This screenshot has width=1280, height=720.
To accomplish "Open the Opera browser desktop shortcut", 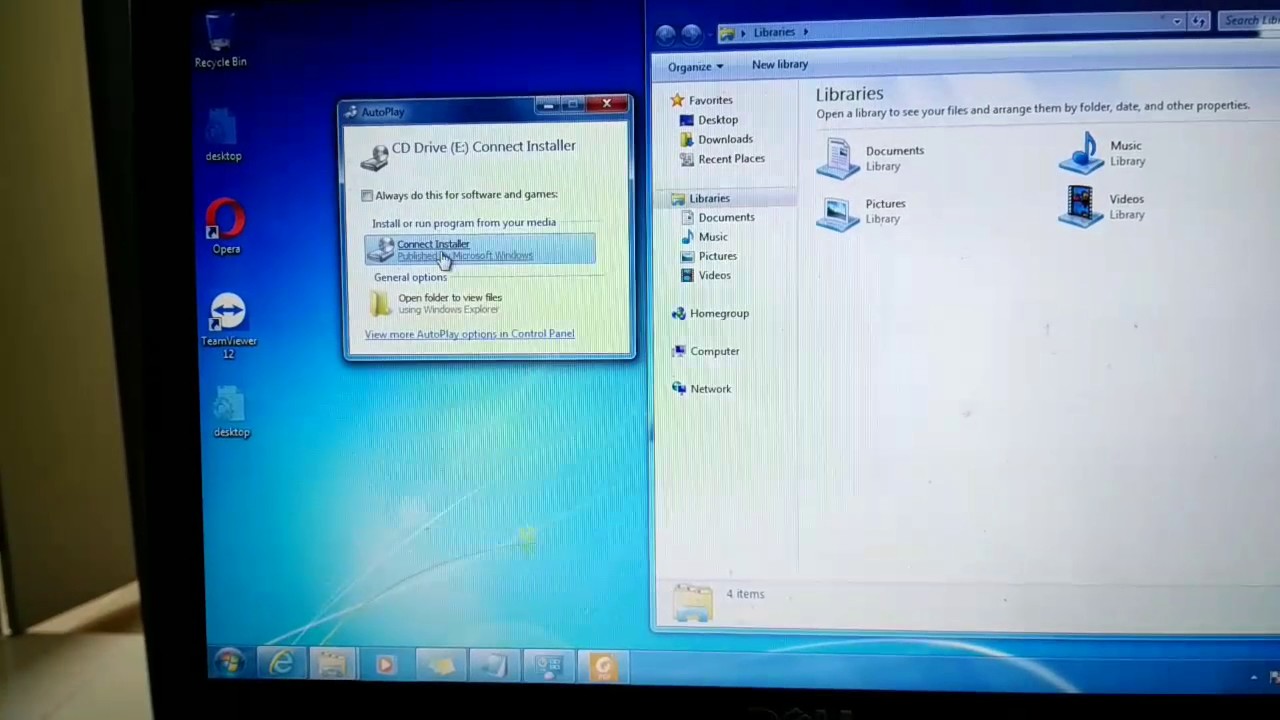I will [x=226, y=226].
